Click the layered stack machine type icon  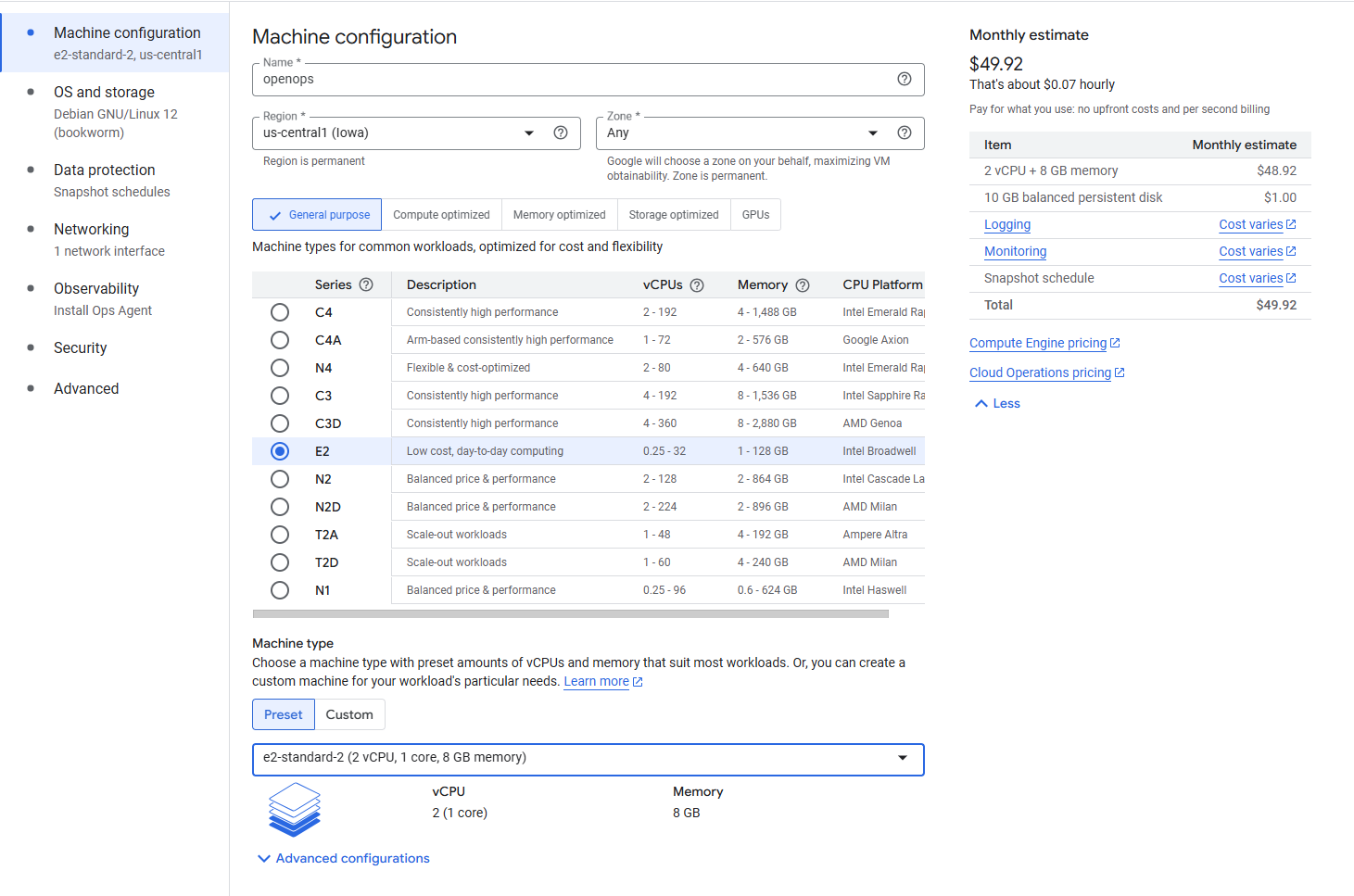click(x=294, y=810)
